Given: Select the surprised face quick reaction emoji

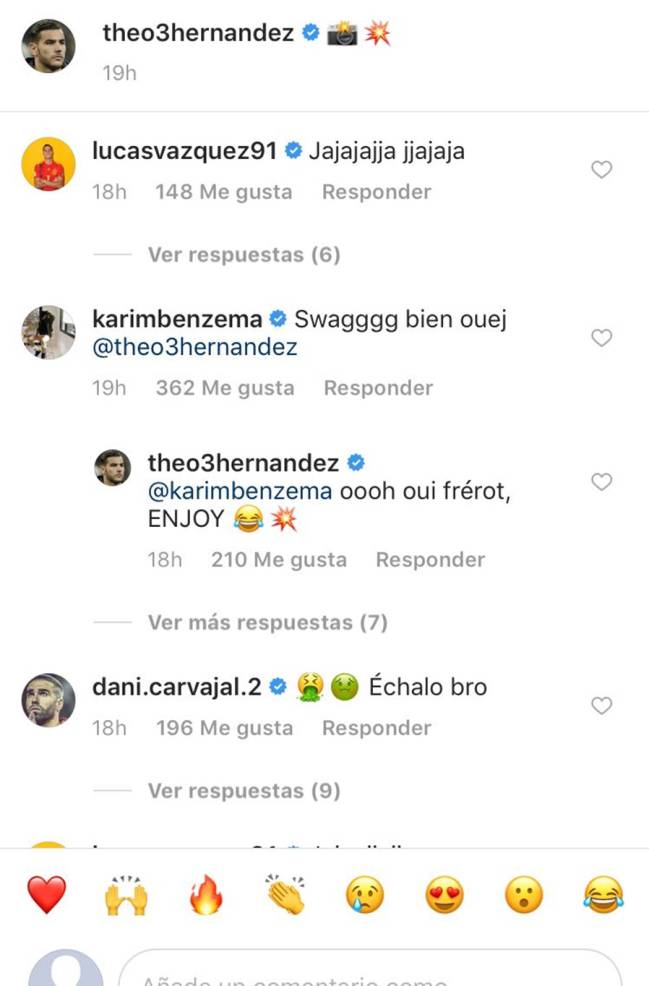Looking at the screenshot, I should [524, 894].
